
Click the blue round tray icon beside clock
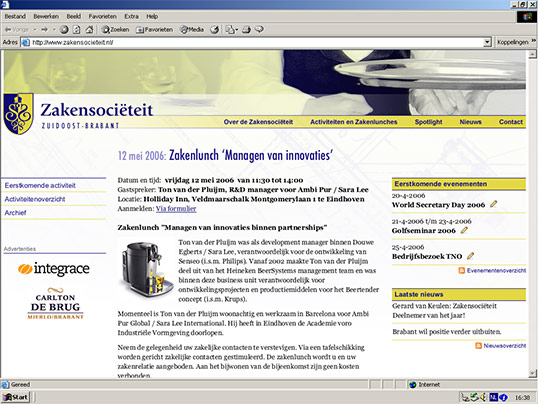[503, 397]
